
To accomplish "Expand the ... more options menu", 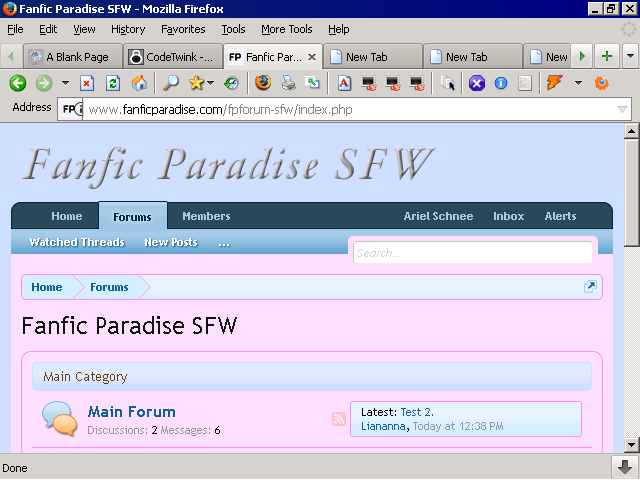I will point(224,243).
